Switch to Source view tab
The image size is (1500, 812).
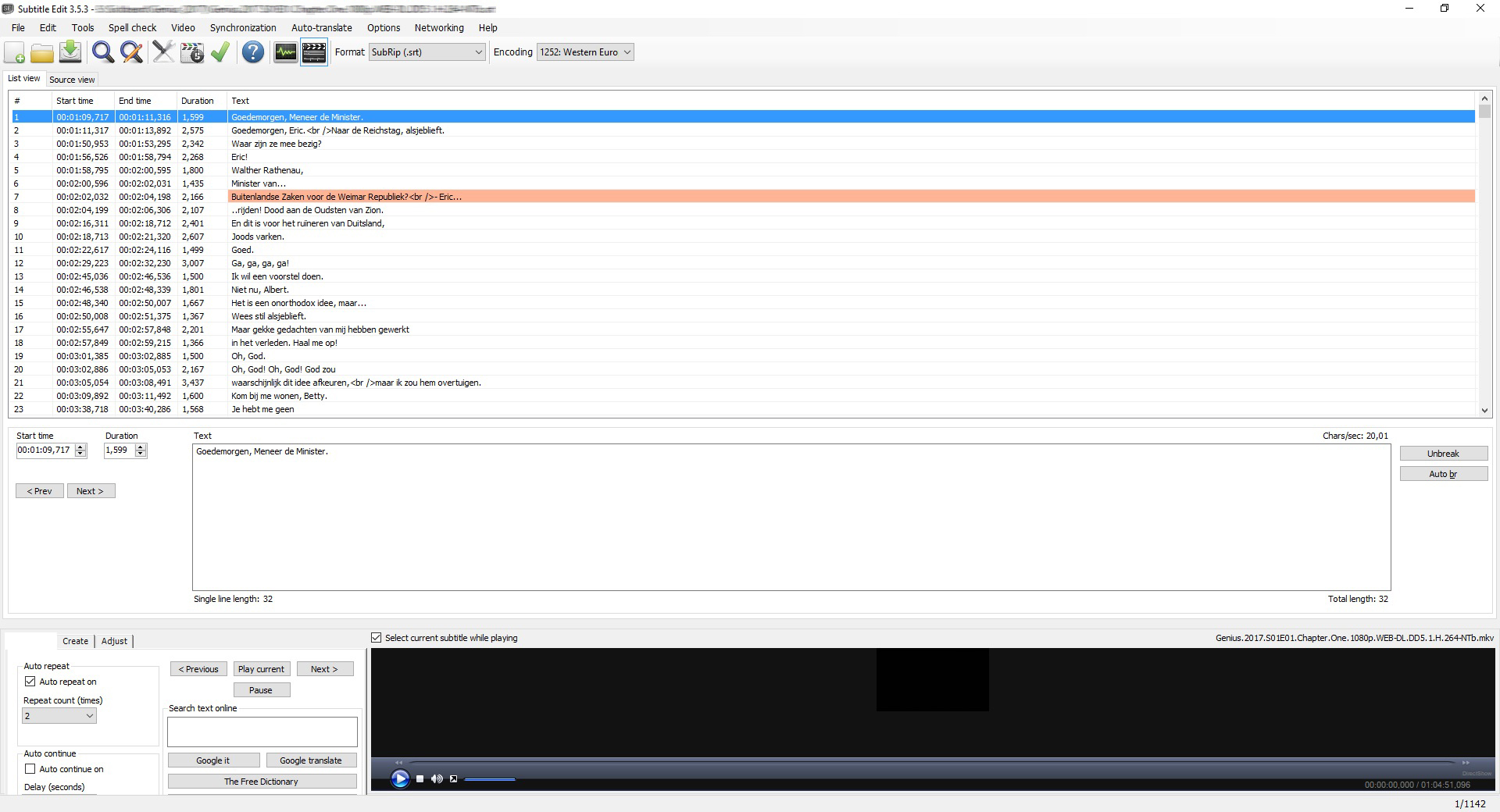coord(72,80)
